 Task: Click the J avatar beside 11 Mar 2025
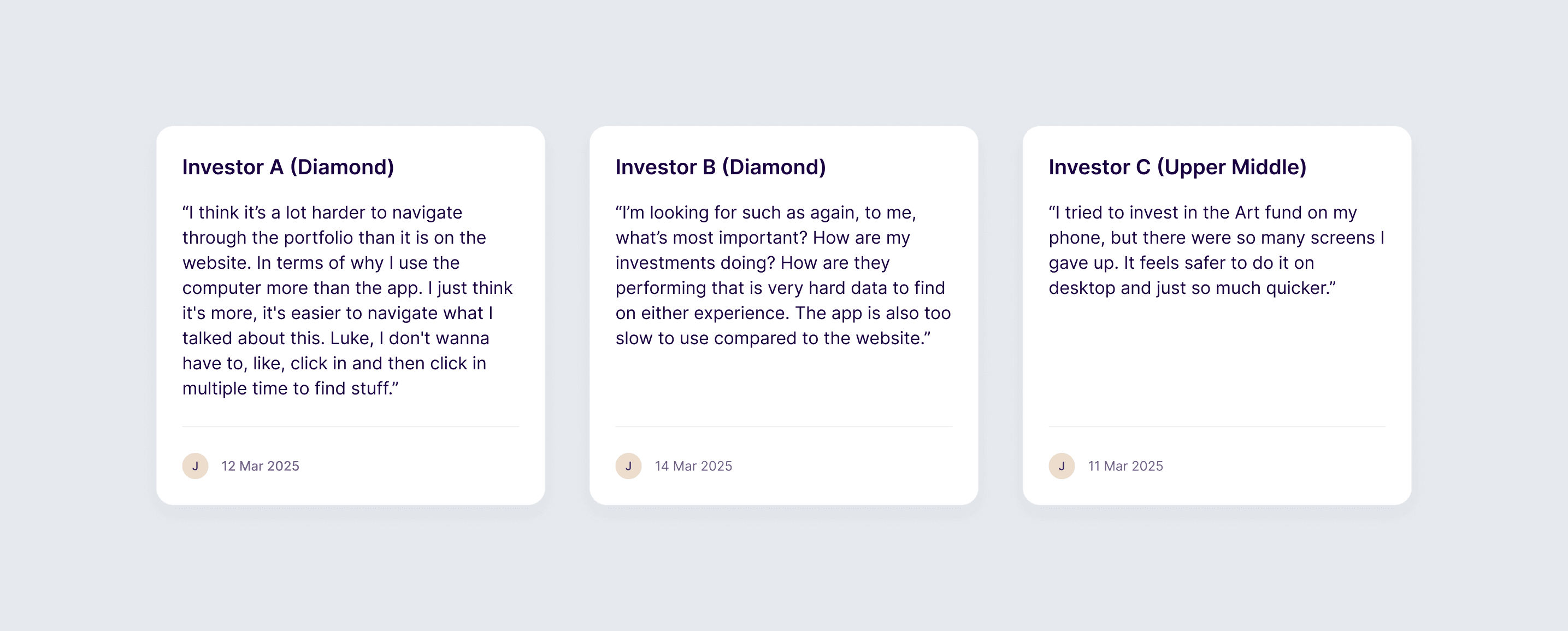[x=1062, y=466]
